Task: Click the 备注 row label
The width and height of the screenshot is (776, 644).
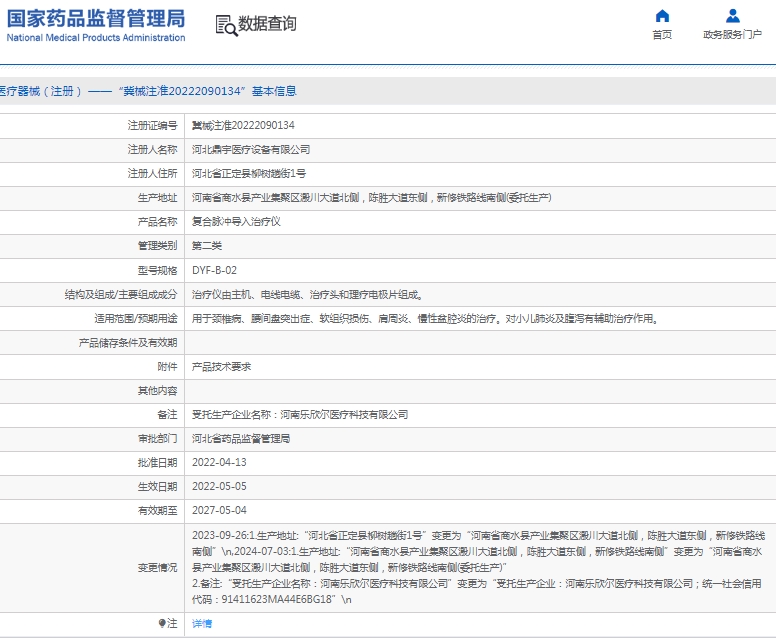Action: tap(167, 415)
